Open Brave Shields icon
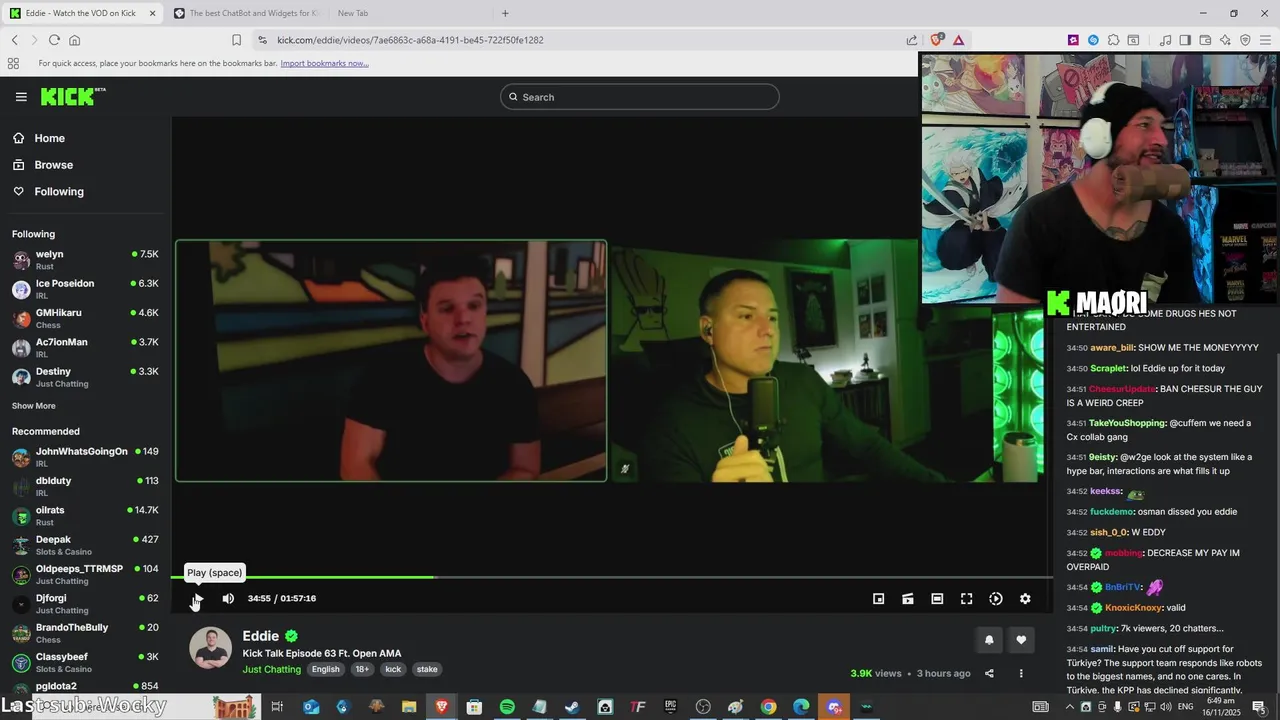This screenshot has height=720, width=1280. tap(937, 40)
